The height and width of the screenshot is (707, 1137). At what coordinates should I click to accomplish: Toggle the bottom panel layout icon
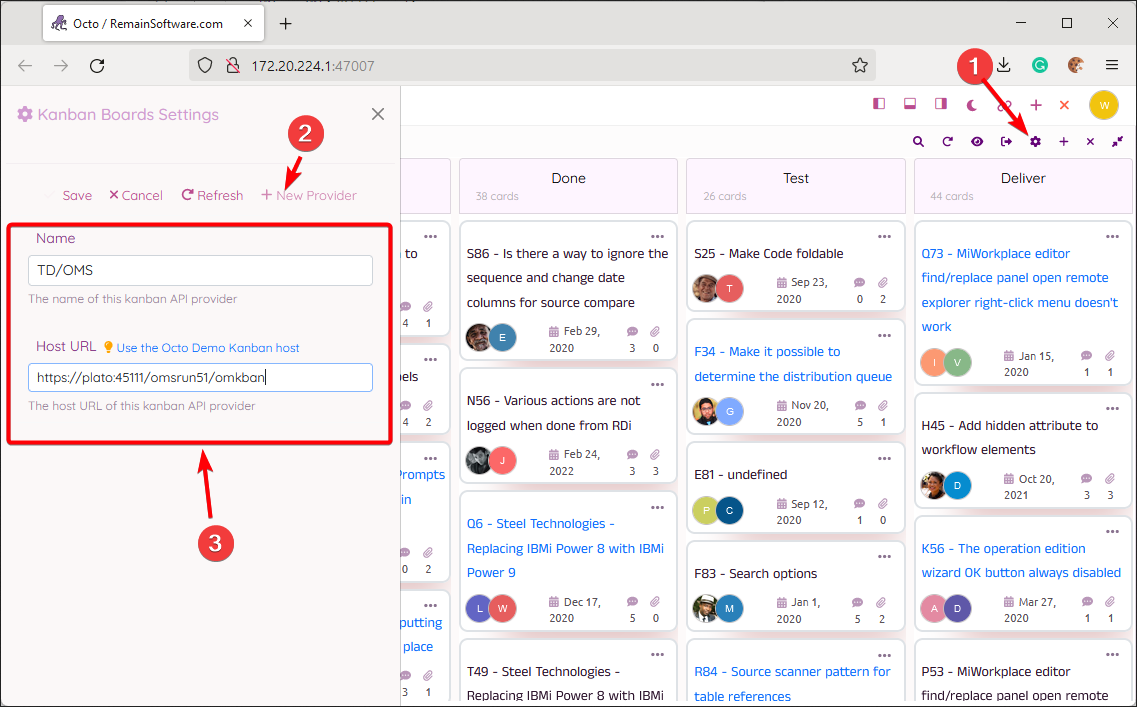[x=910, y=104]
